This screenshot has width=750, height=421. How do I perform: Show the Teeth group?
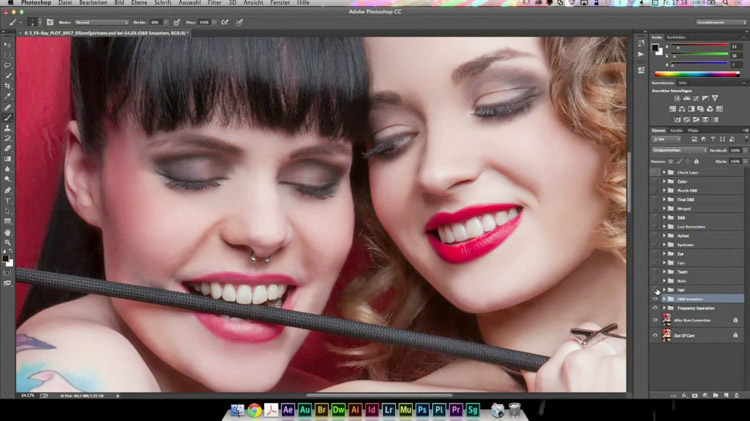(655, 272)
